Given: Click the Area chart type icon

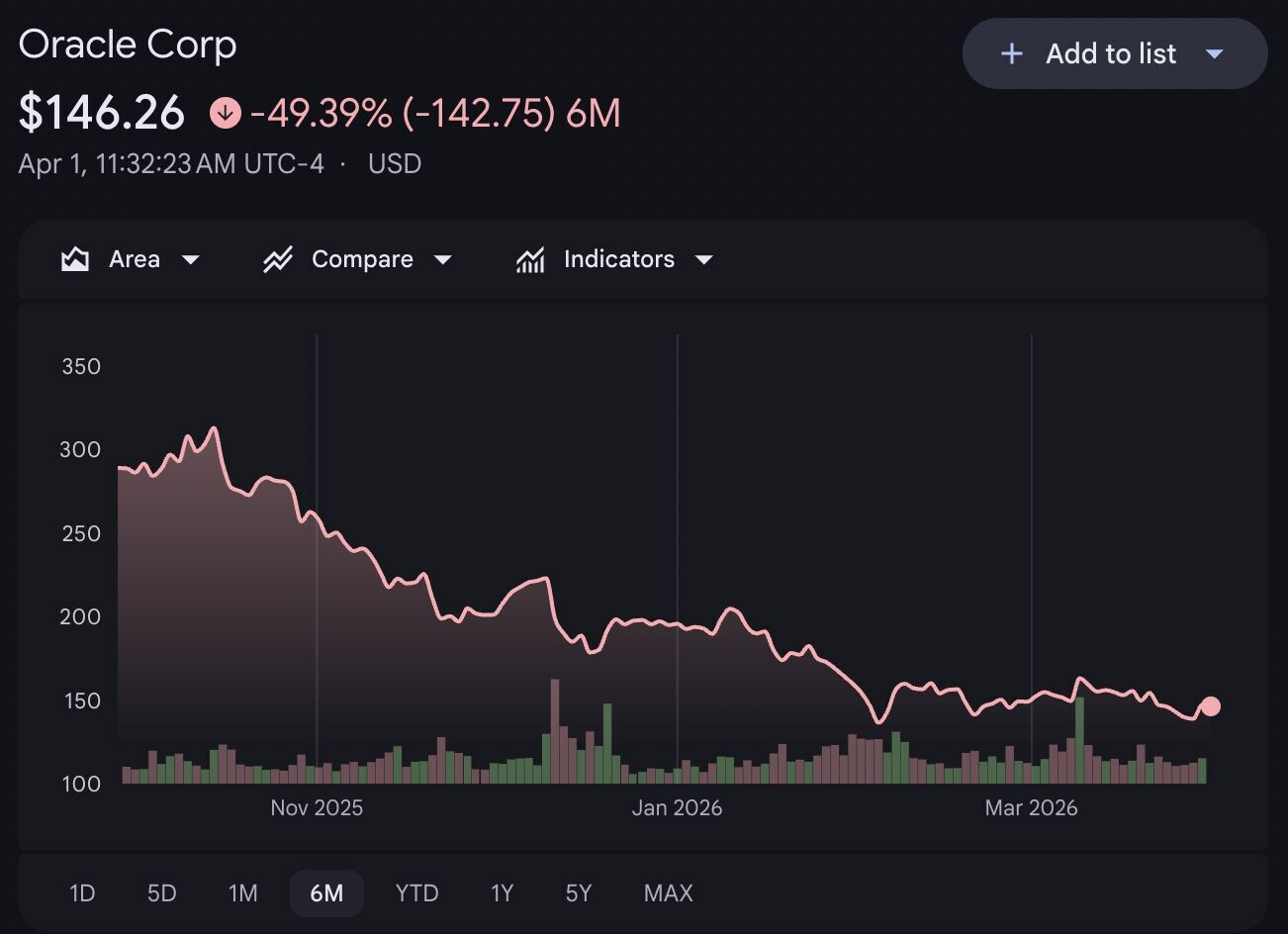Looking at the screenshot, I should click(x=75, y=259).
